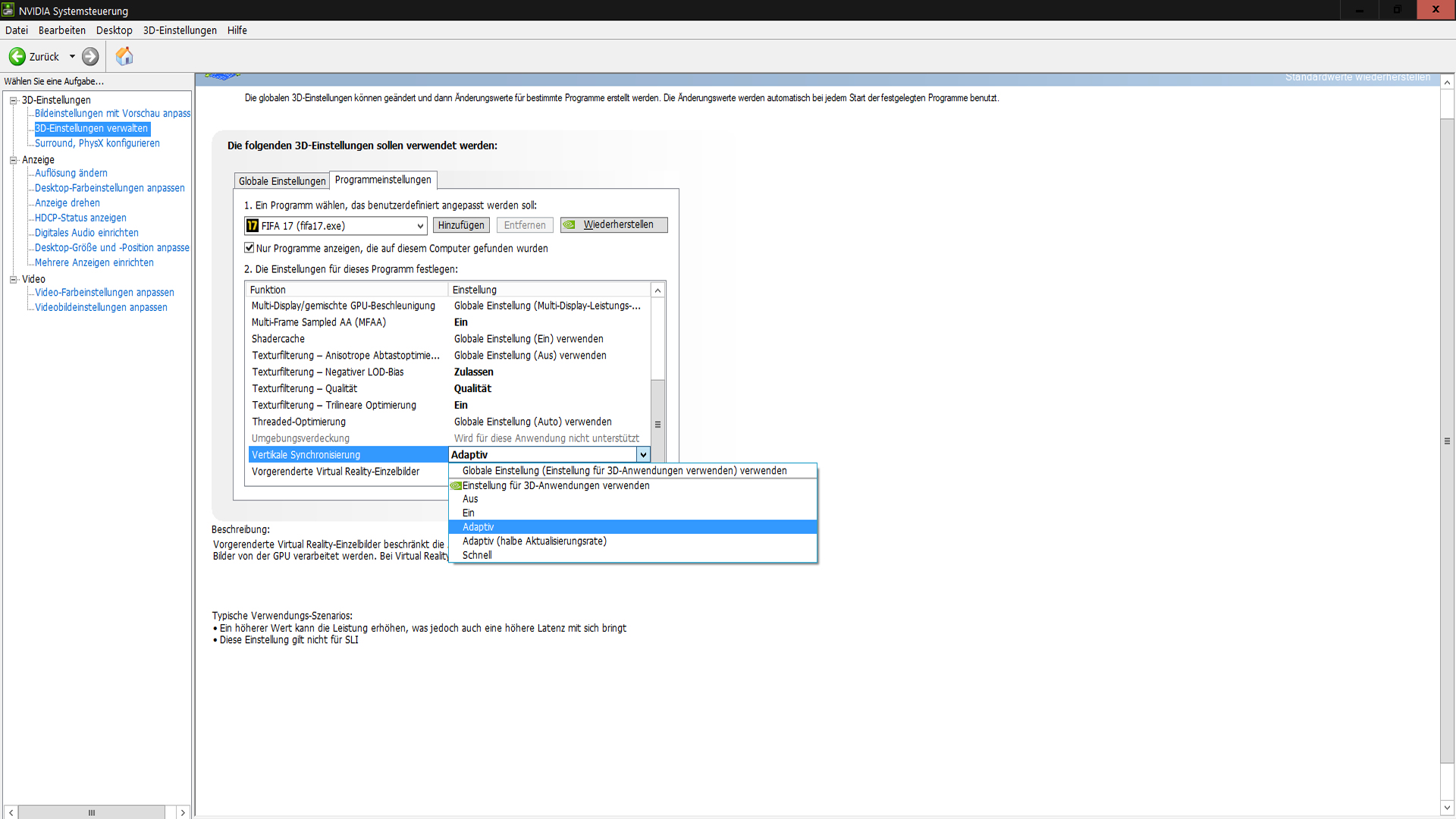Open the Zurück history dropdown arrow
Viewport: 1456px width, 819px height.
click(x=73, y=57)
